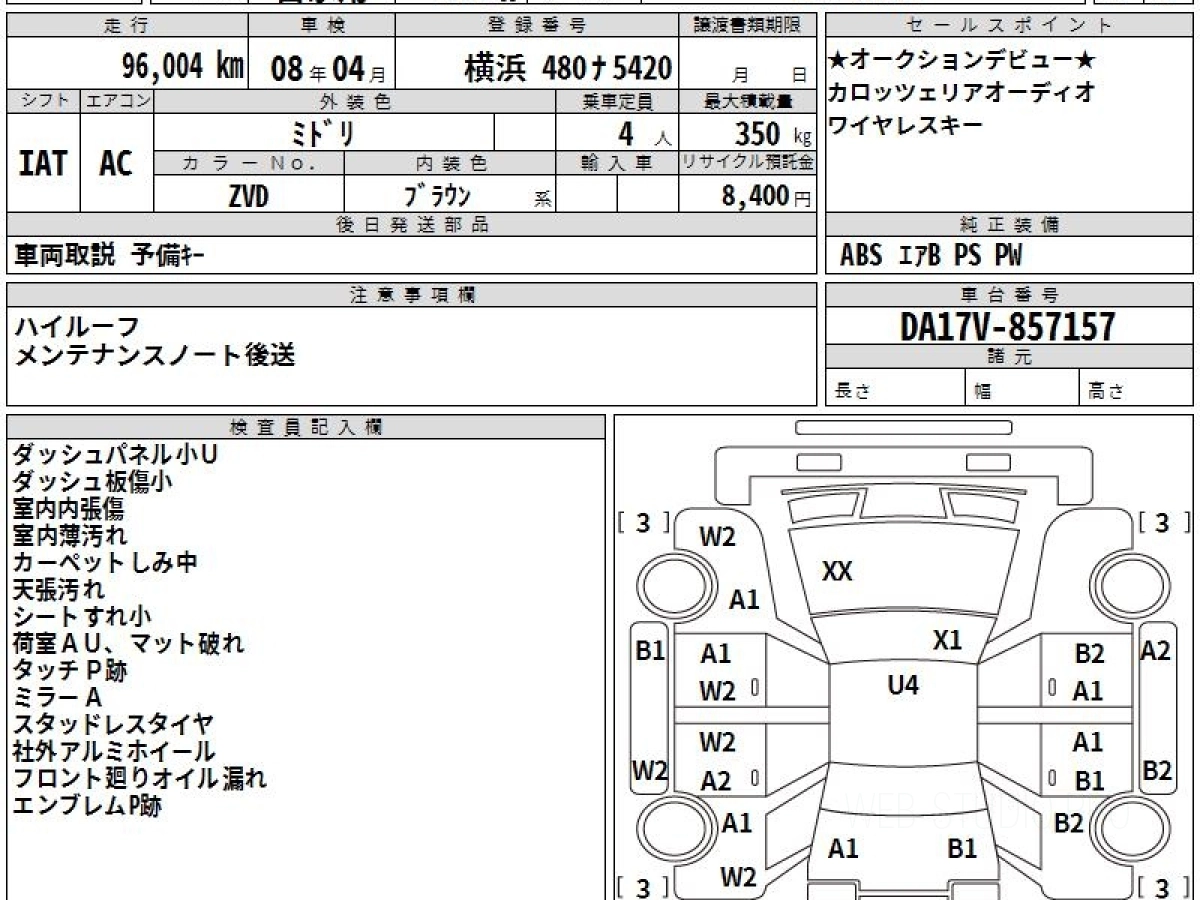Click the registration number 横浜 480 5420

tap(567, 68)
